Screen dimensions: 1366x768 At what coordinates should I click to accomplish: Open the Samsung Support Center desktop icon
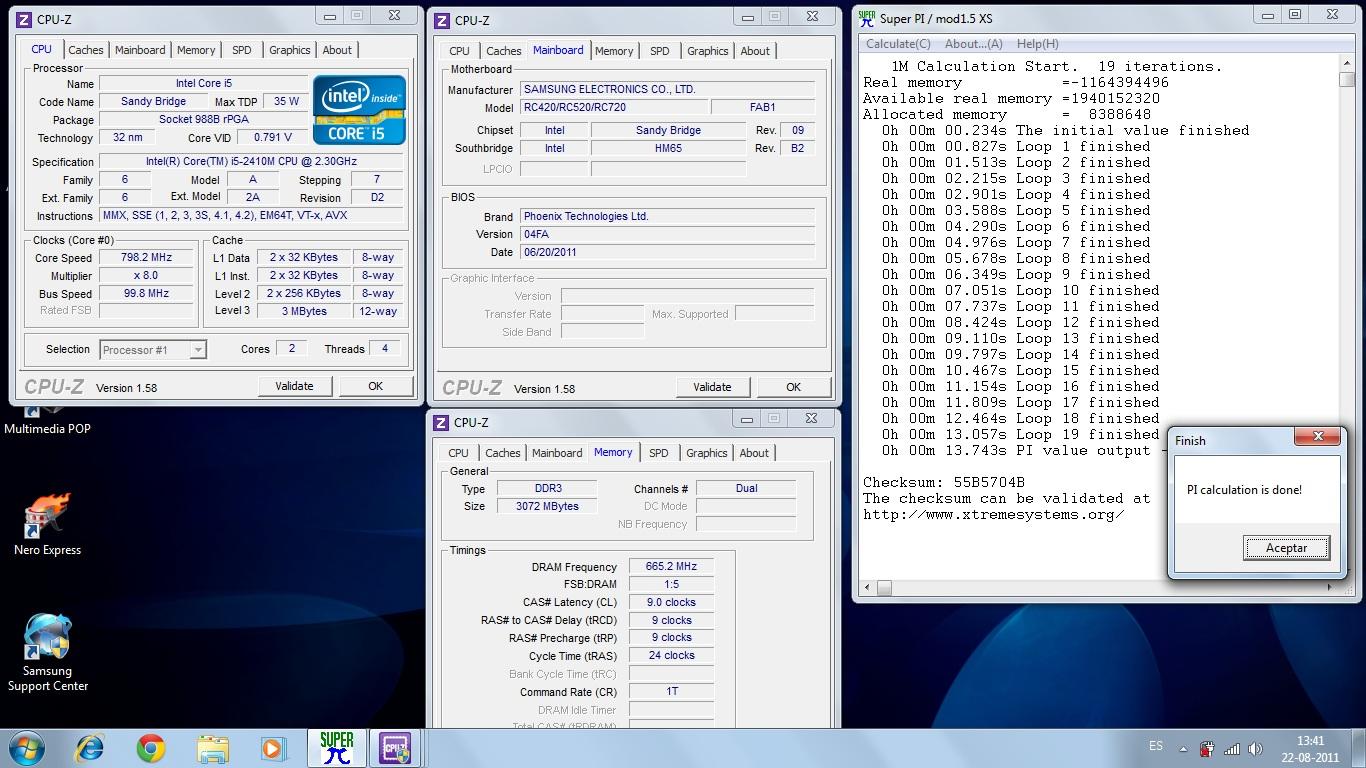47,653
